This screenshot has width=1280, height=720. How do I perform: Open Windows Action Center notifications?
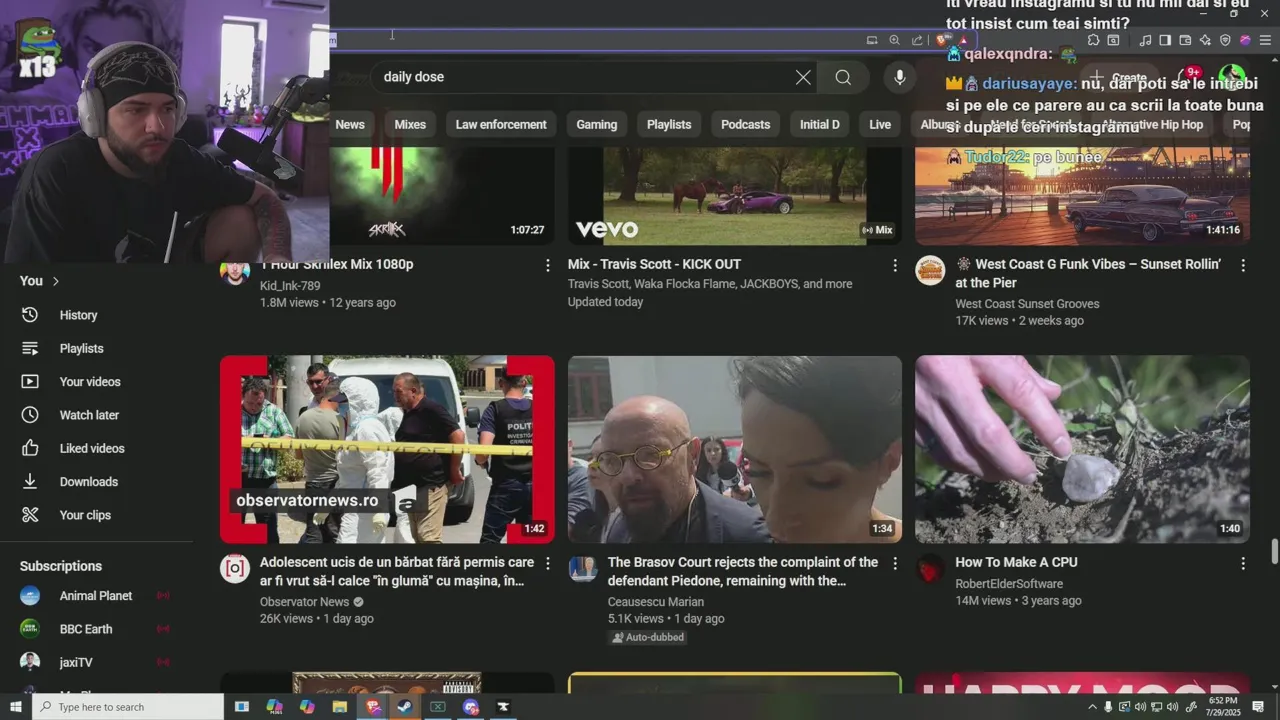click(x=1259, y=707)
